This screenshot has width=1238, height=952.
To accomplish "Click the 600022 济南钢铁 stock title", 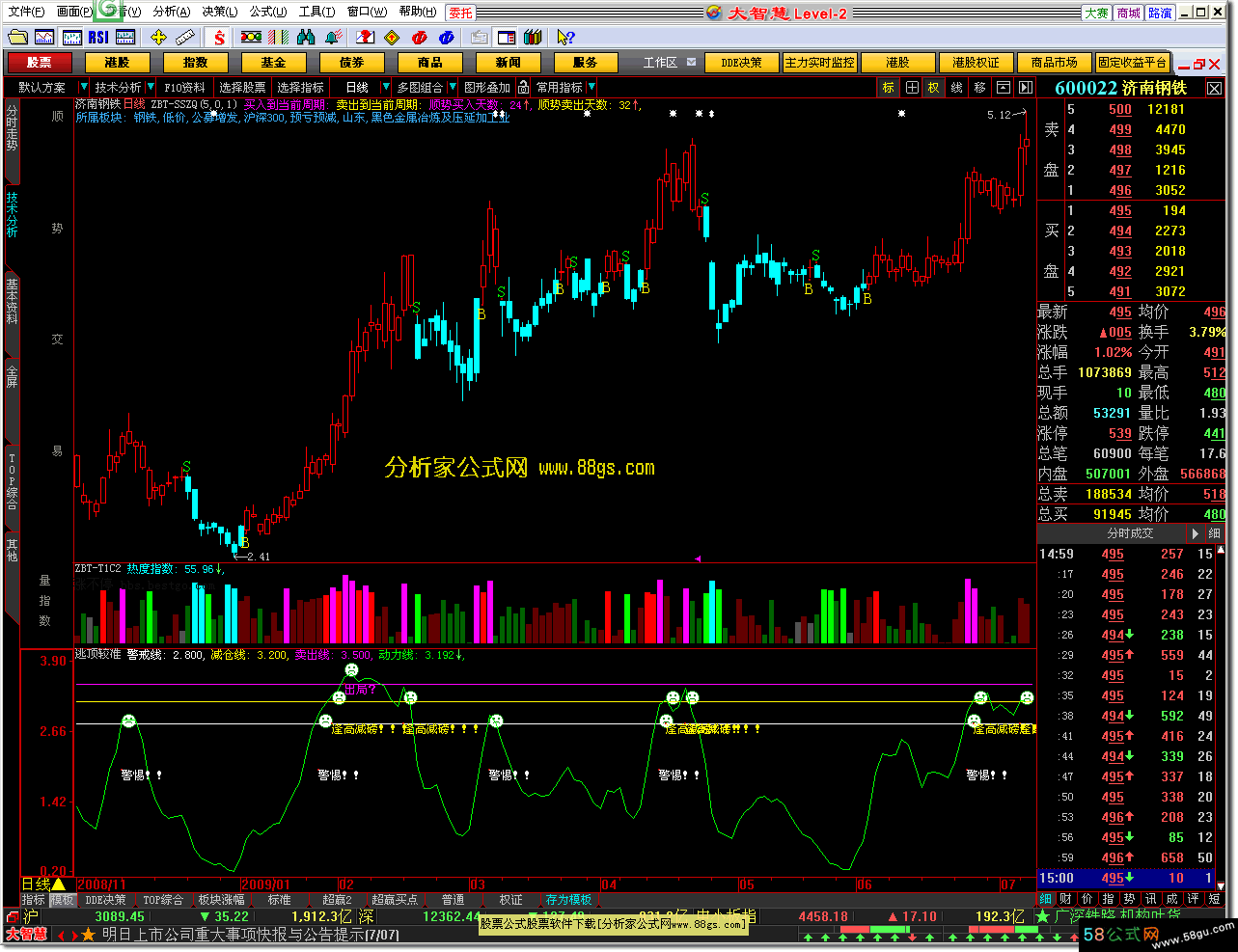I will click(1120, 88).
